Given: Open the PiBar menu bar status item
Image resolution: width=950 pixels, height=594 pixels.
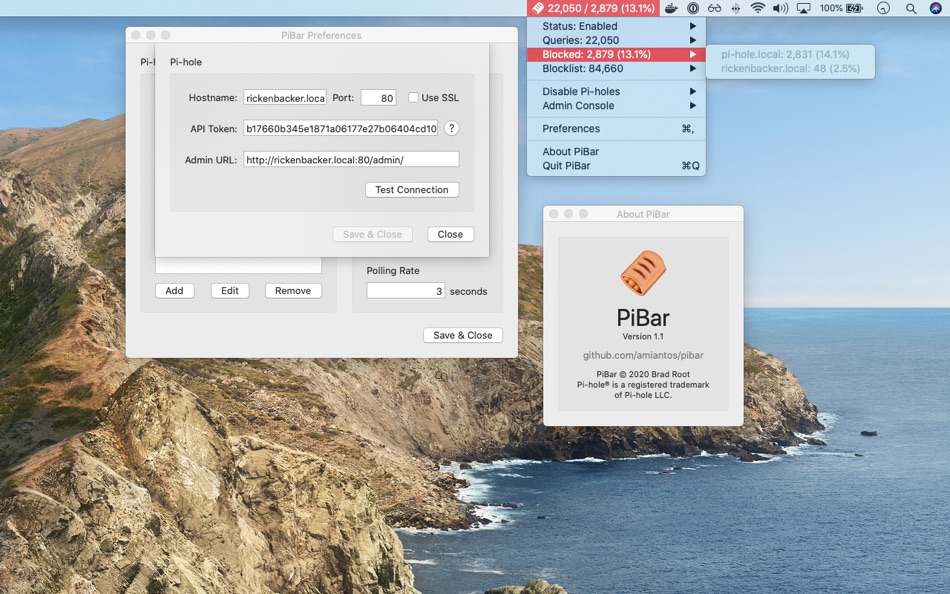Looking at the screenshot, I should click(593, 8).
